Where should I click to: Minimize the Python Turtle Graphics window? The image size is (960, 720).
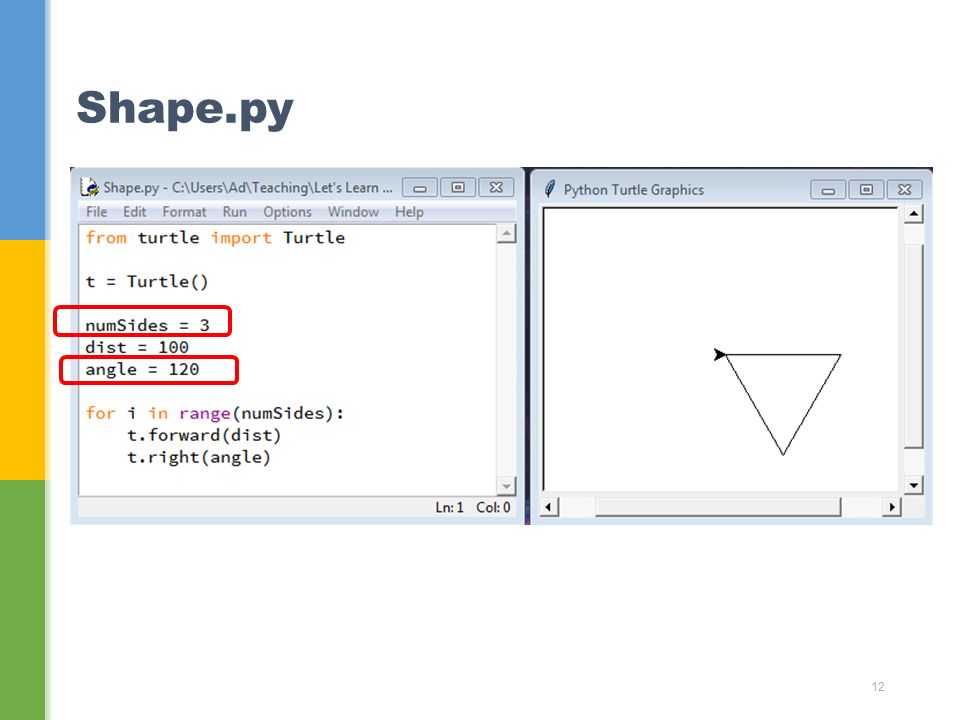tap(828, 190)
